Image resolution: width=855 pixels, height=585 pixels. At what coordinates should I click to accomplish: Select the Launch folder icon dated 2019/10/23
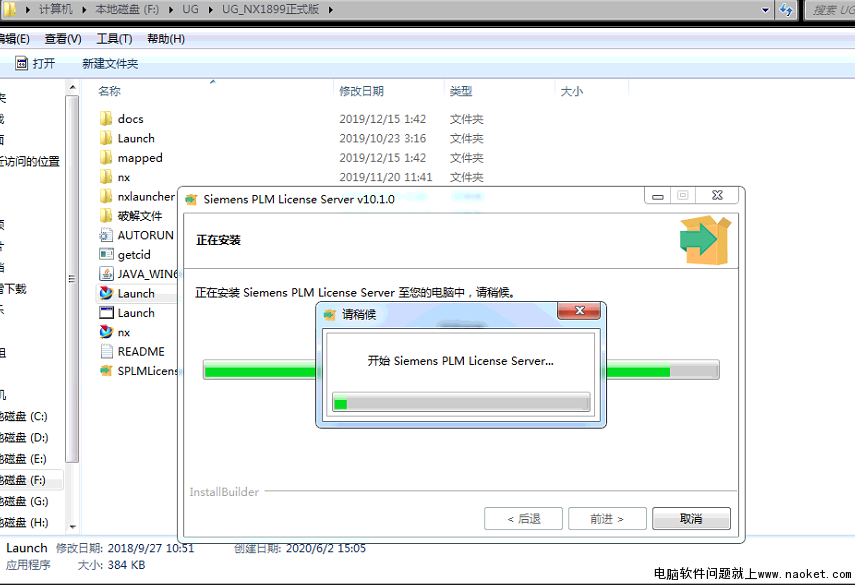coord(106,138)
